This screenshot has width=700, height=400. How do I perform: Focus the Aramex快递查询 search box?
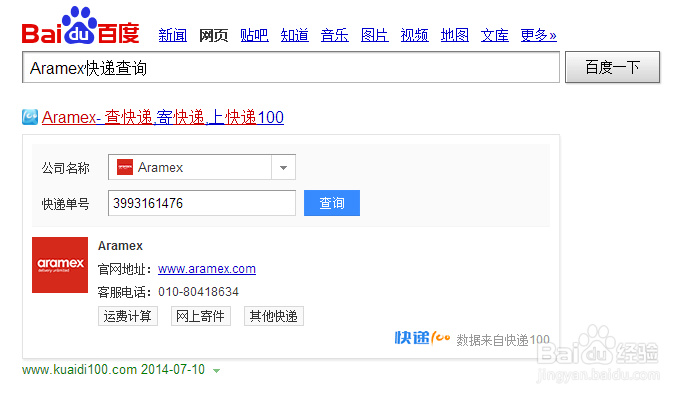tap(291, 67)
